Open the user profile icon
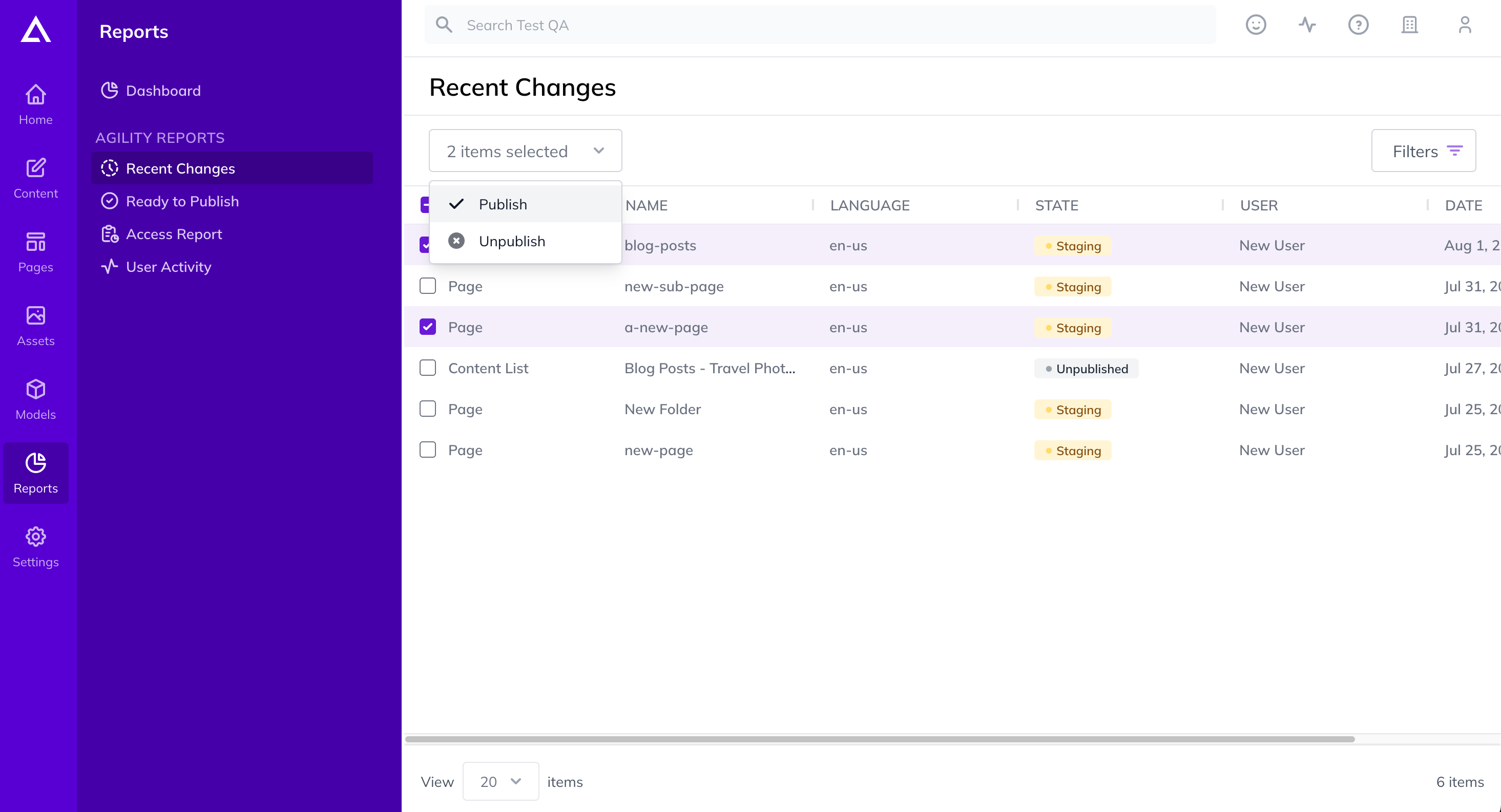Screen dimensions: 1501x812 (1464, 25)
